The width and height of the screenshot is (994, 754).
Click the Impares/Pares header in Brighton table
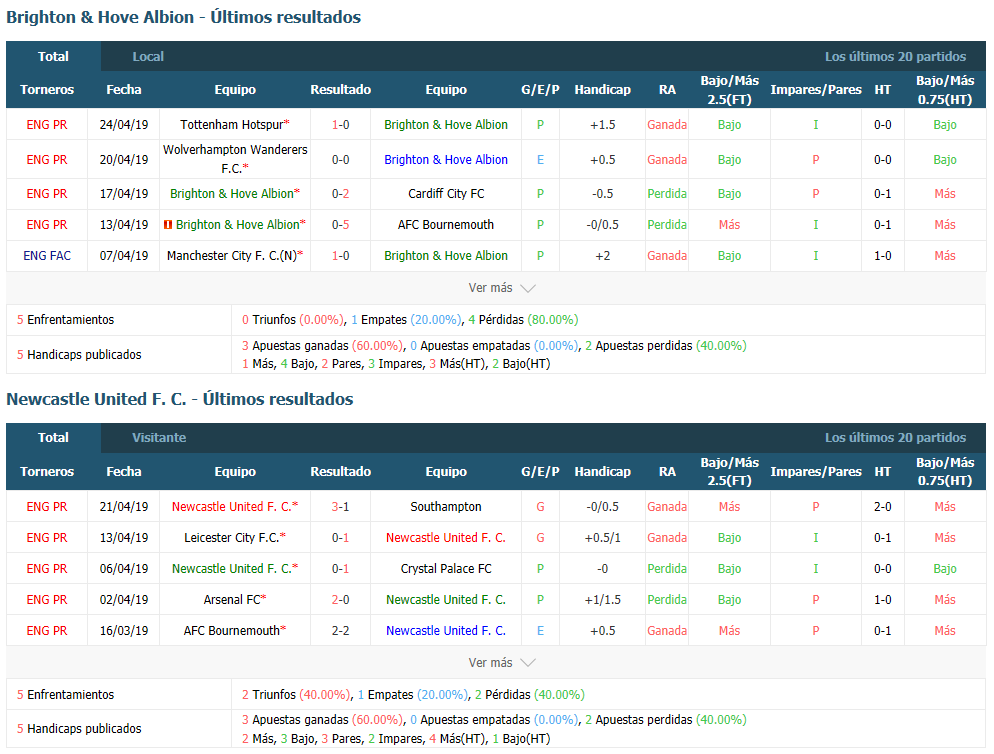click(816, 89)
